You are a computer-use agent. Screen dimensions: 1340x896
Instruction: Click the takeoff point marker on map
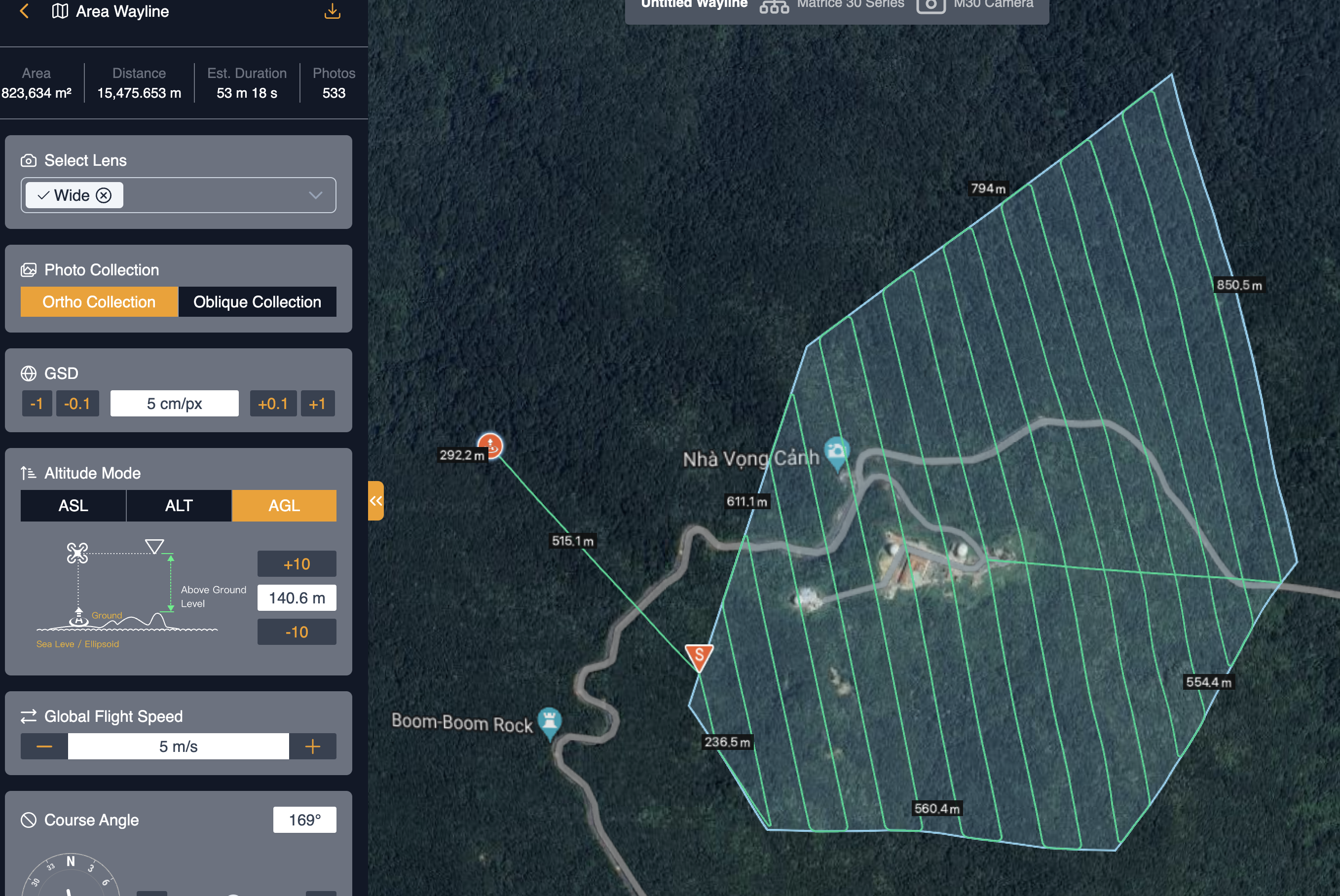(490, 445)
